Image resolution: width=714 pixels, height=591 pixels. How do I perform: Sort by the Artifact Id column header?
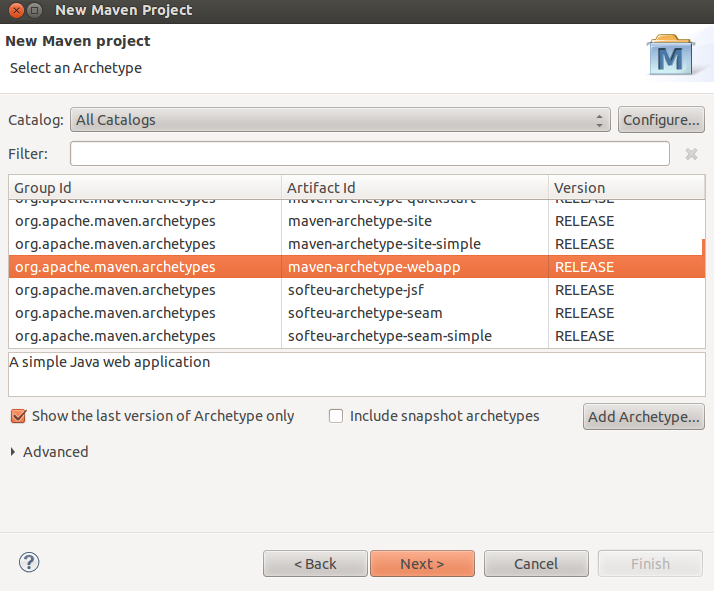coord(415,188)
